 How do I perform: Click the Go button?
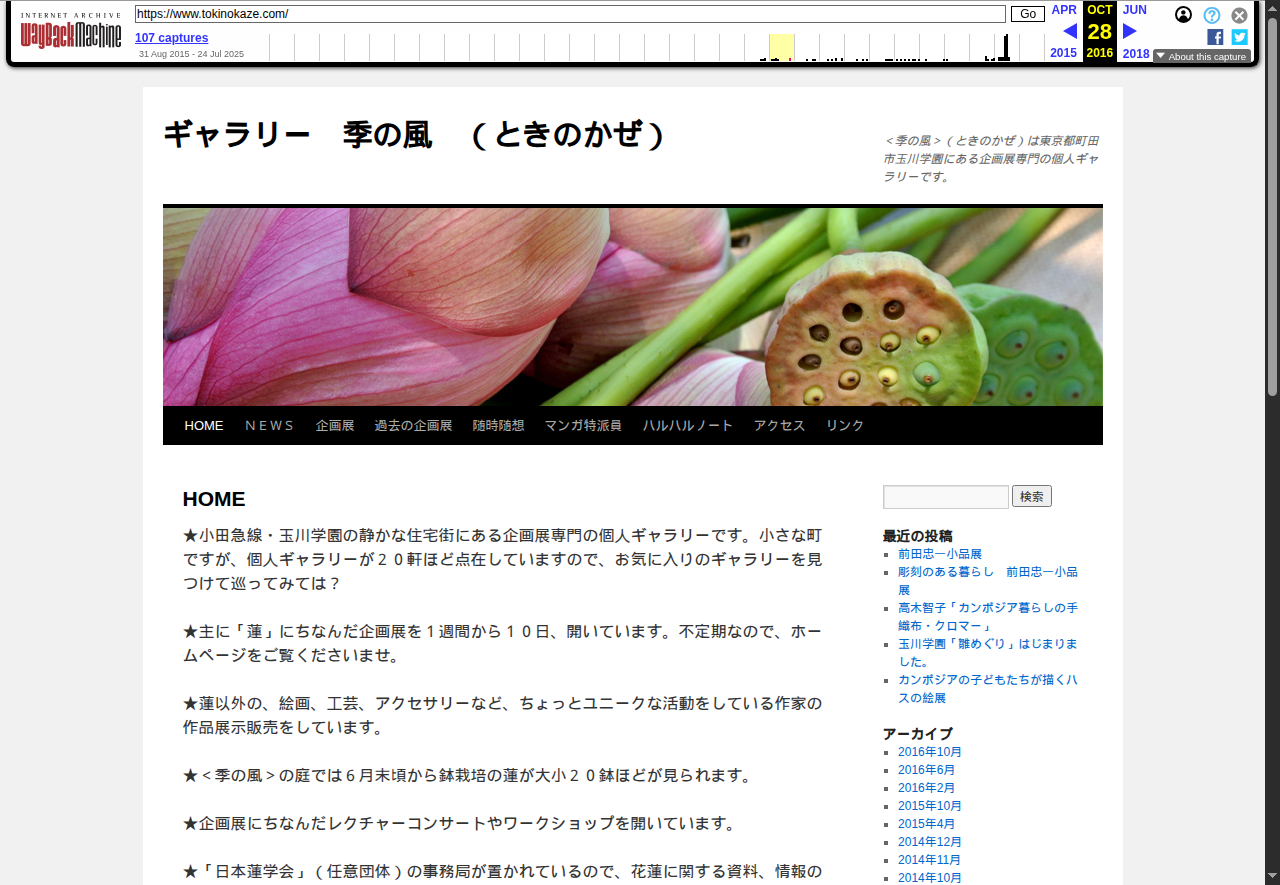click(x=1027, y=14)
